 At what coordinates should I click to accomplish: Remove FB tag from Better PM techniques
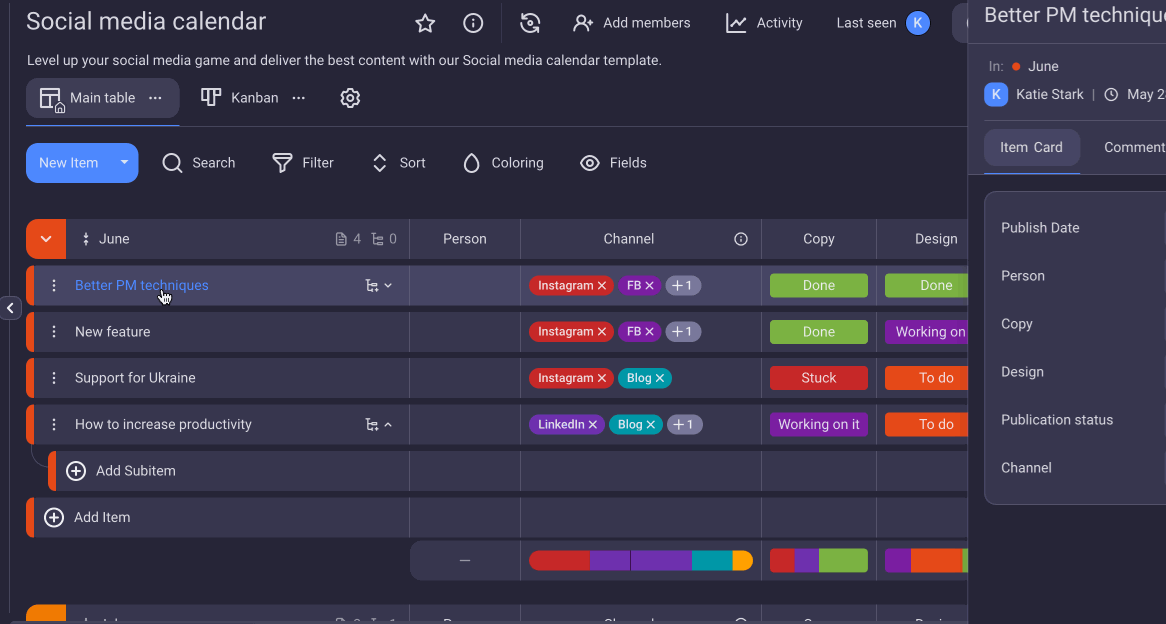click(x=649, y=286)
